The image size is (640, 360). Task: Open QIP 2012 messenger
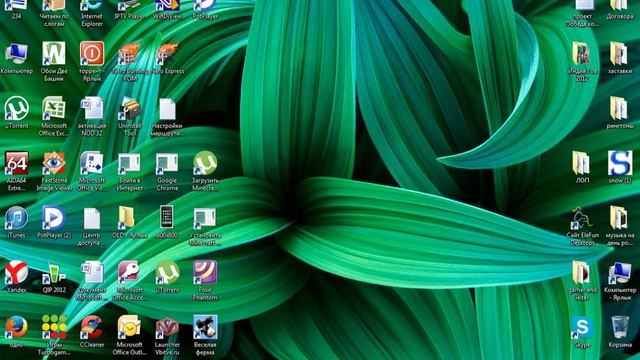[x=54, y=278]
